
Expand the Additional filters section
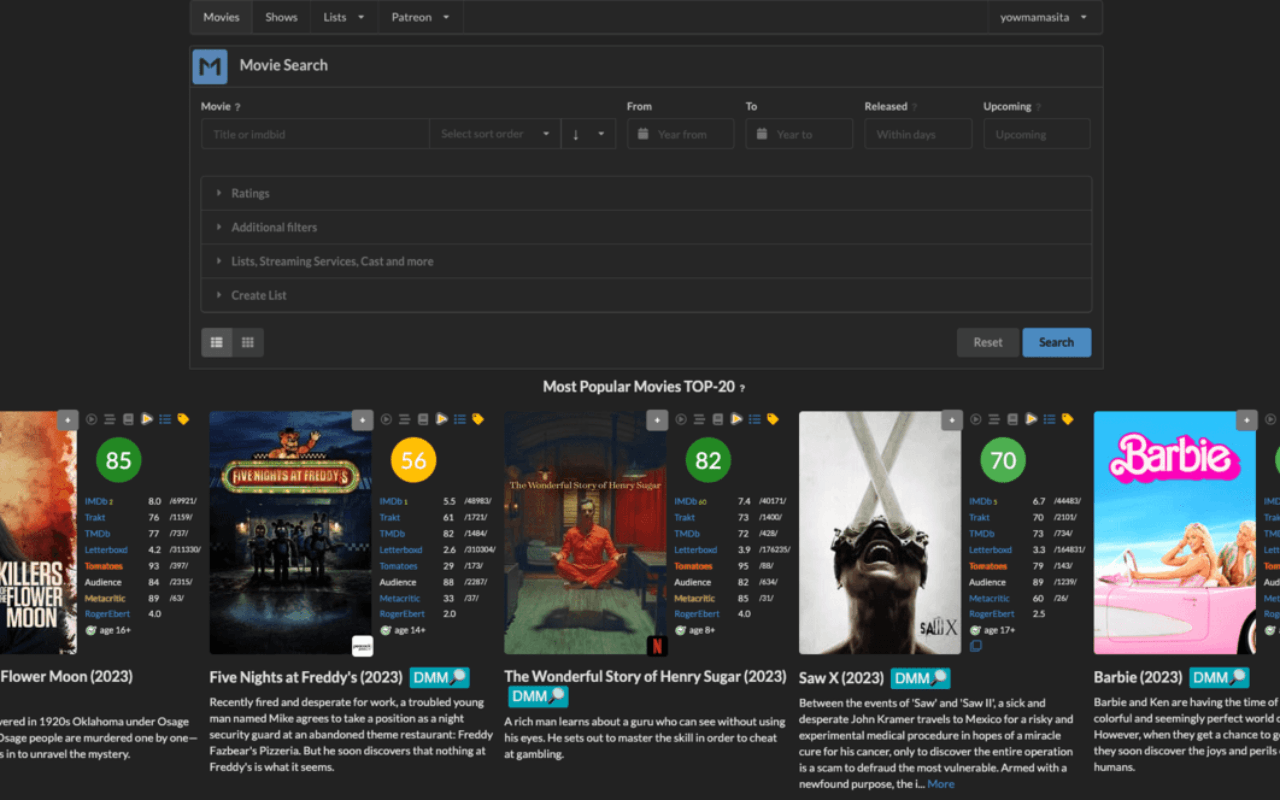(646, 228)
